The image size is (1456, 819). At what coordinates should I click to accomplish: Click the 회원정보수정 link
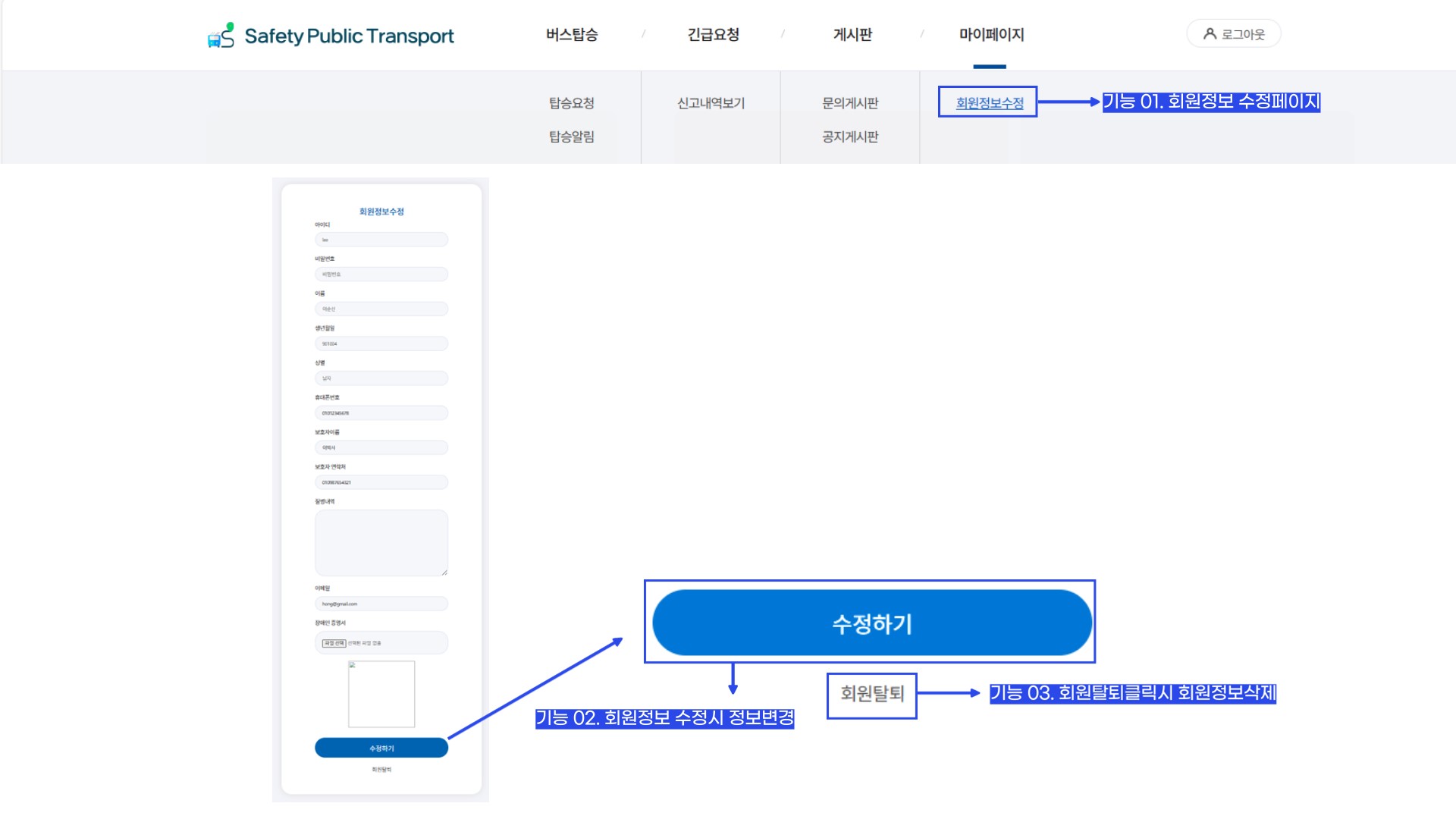989,103
